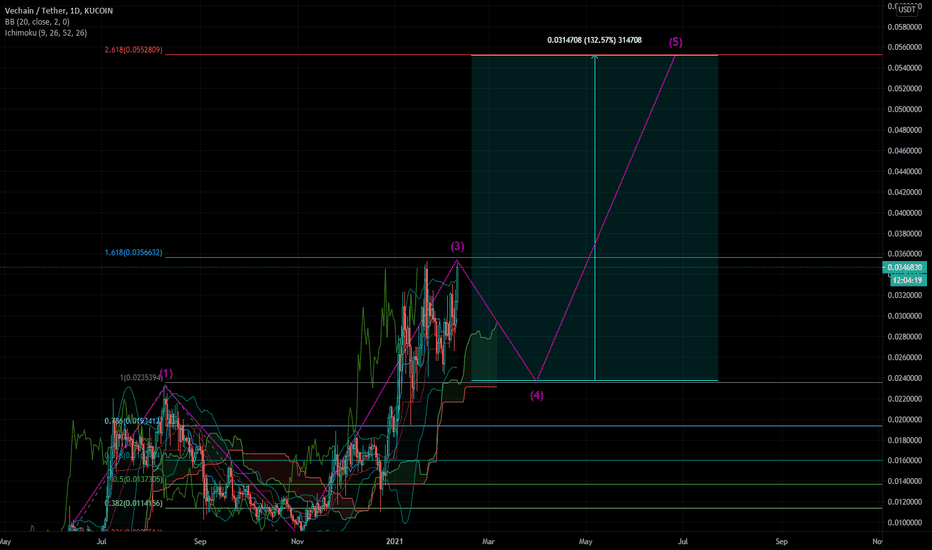932x550 pixels.
Task: Click the Elliott wave (4) label
Action: pos(537,395)
